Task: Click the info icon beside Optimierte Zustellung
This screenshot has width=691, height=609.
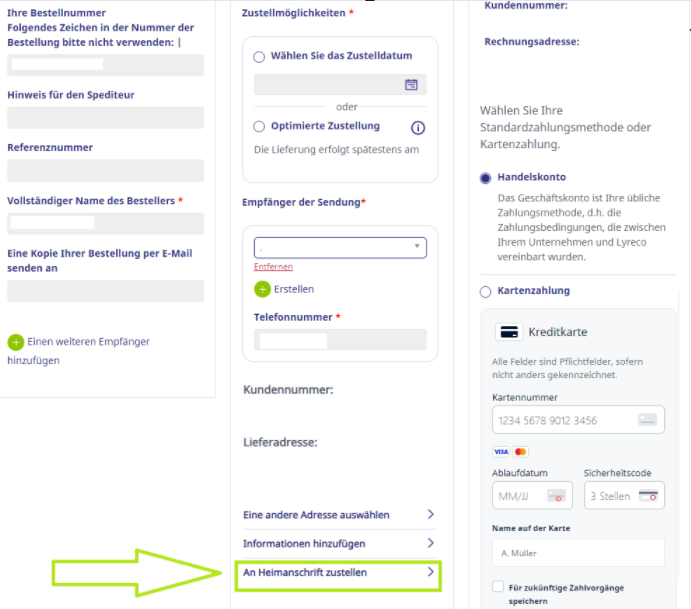Action: point(418,128)
